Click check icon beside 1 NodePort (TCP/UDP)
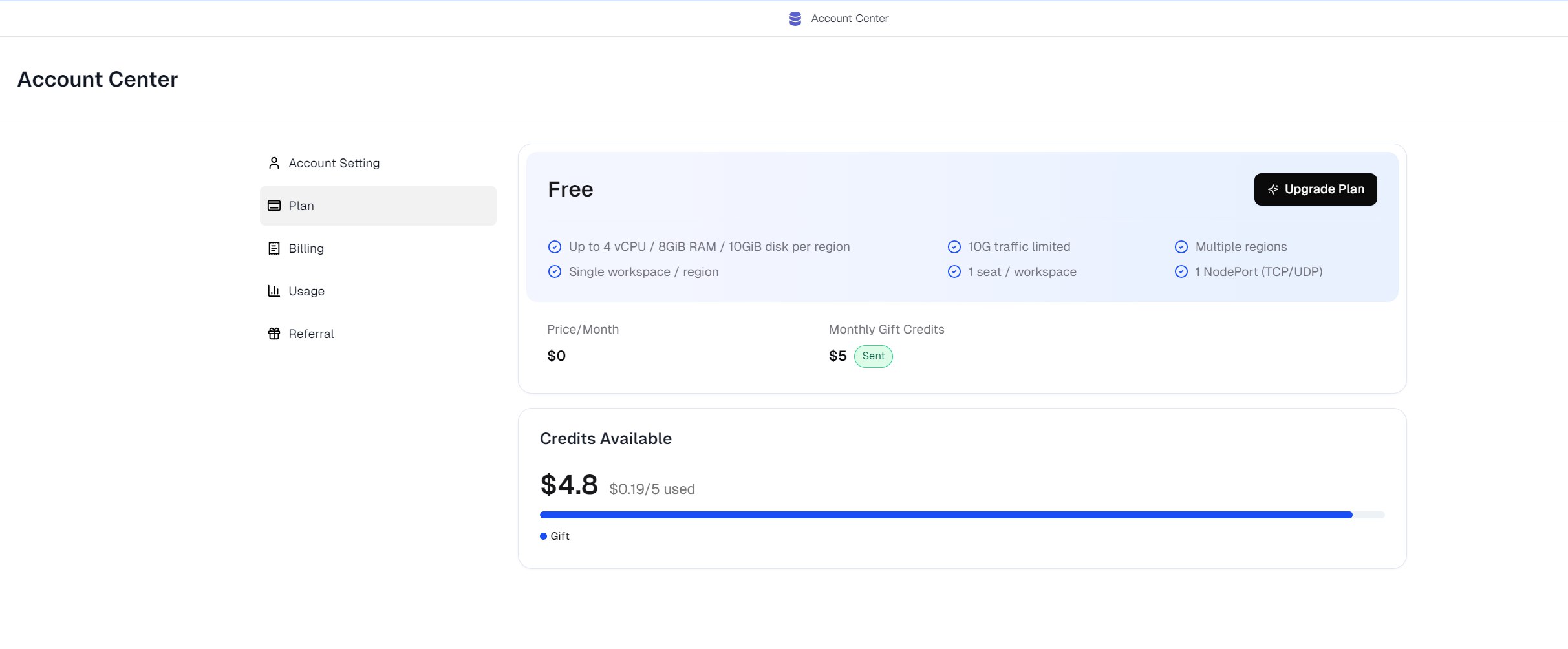Viewport: 1568px width, 649px height. (x=1181, y=272)
